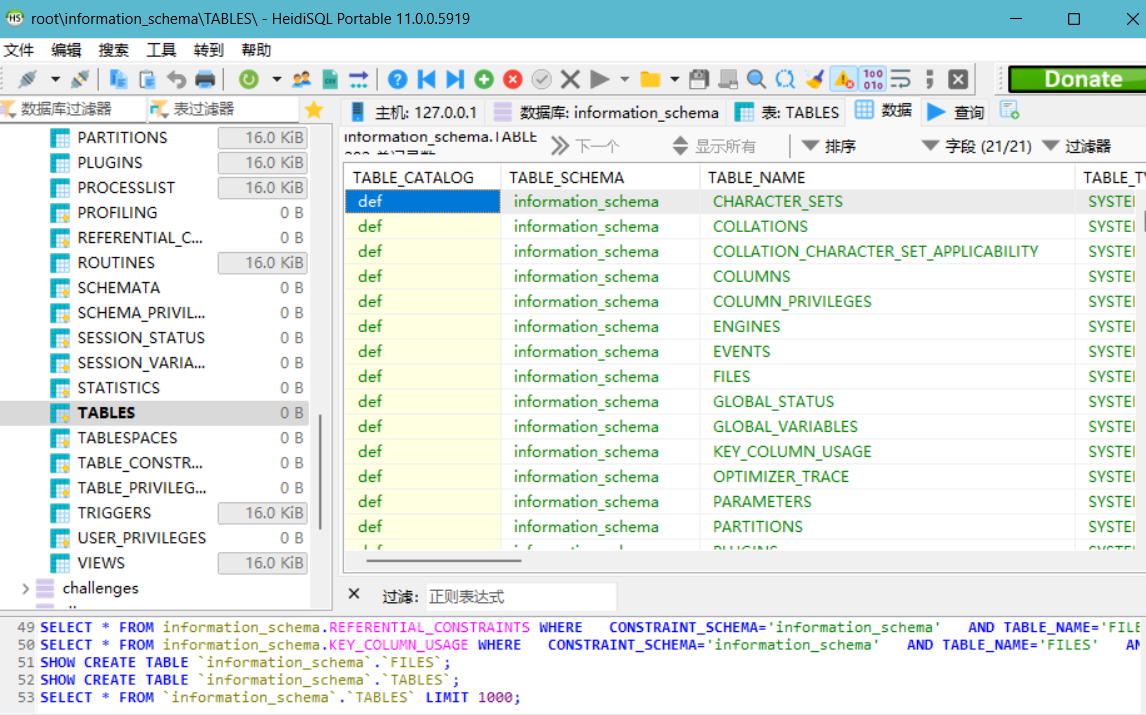
Task: Toggle stop on errors warning icon
Action: tap(844, 79)
